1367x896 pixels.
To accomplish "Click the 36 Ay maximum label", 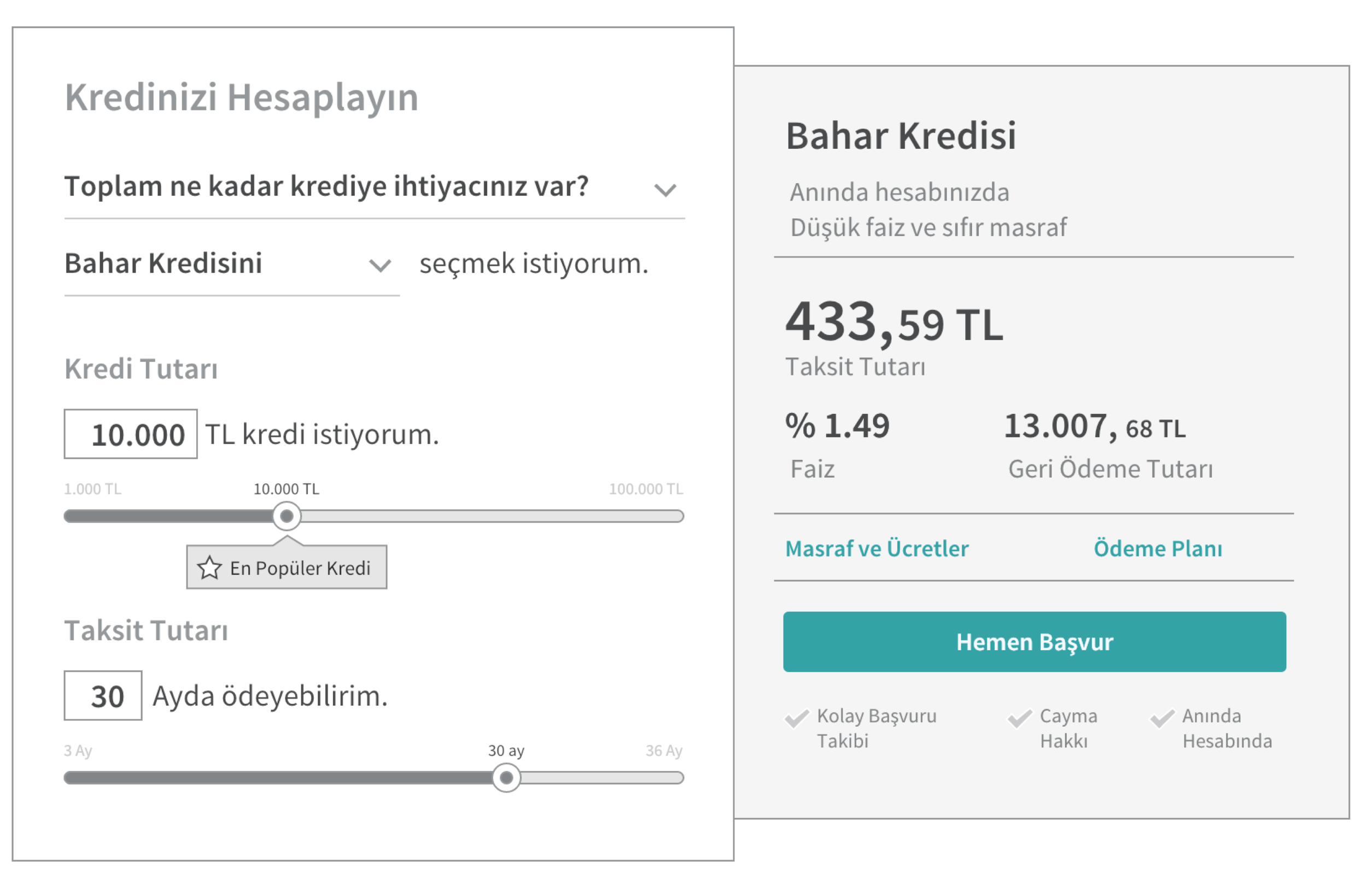I will 664,751.
